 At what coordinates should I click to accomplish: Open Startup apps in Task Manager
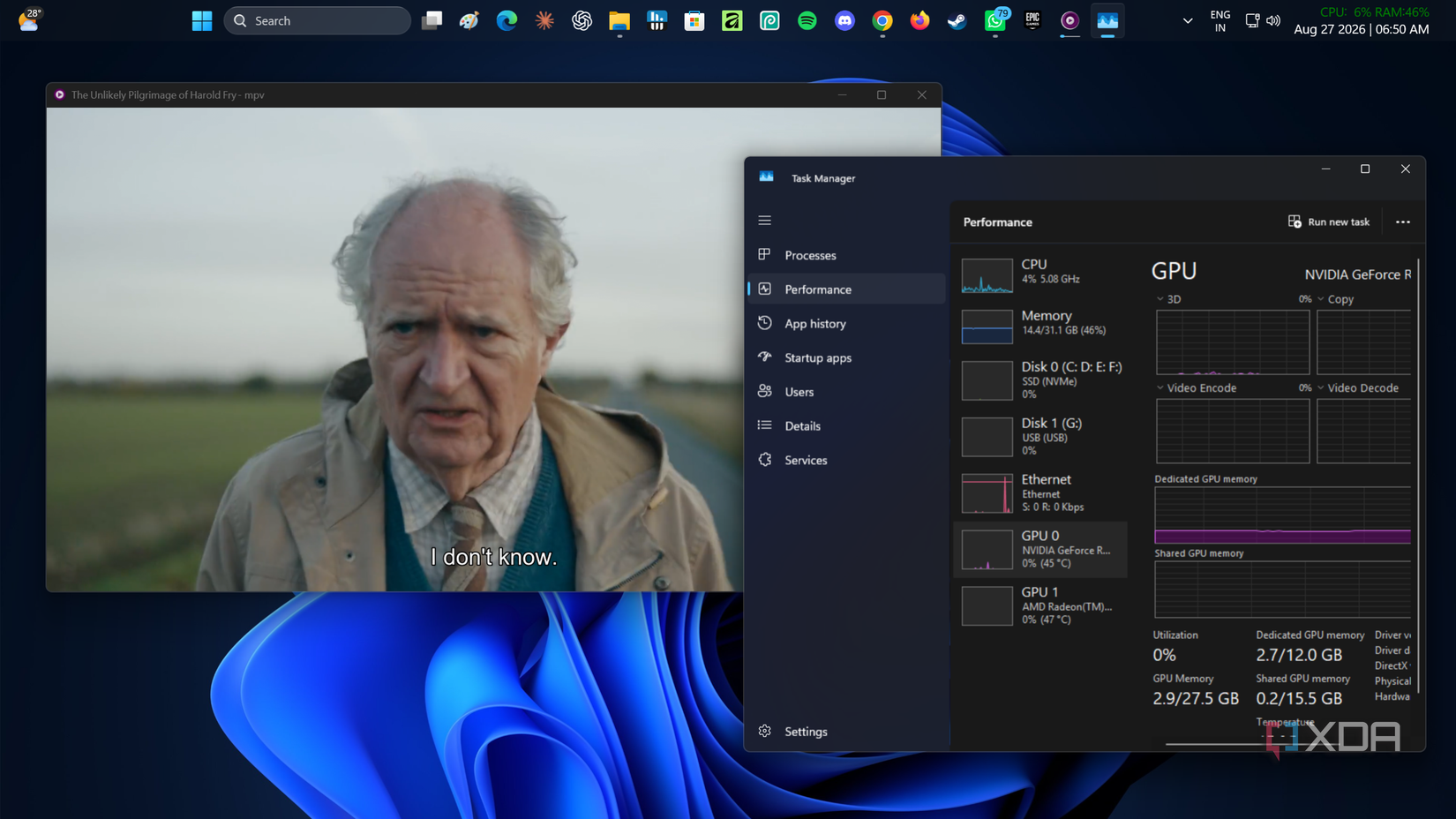click(x=846, y=357)
